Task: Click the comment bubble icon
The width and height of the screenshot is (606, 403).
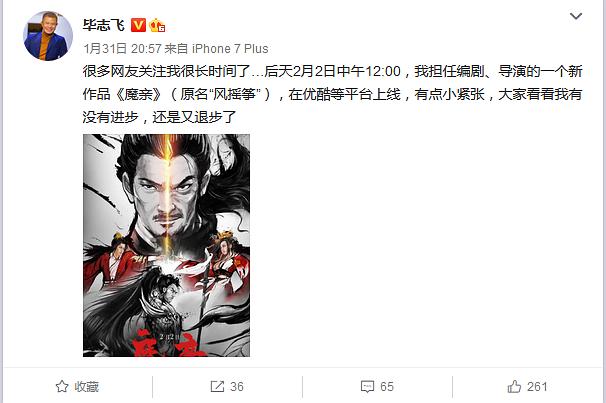Action: click(x=367, y=386)
